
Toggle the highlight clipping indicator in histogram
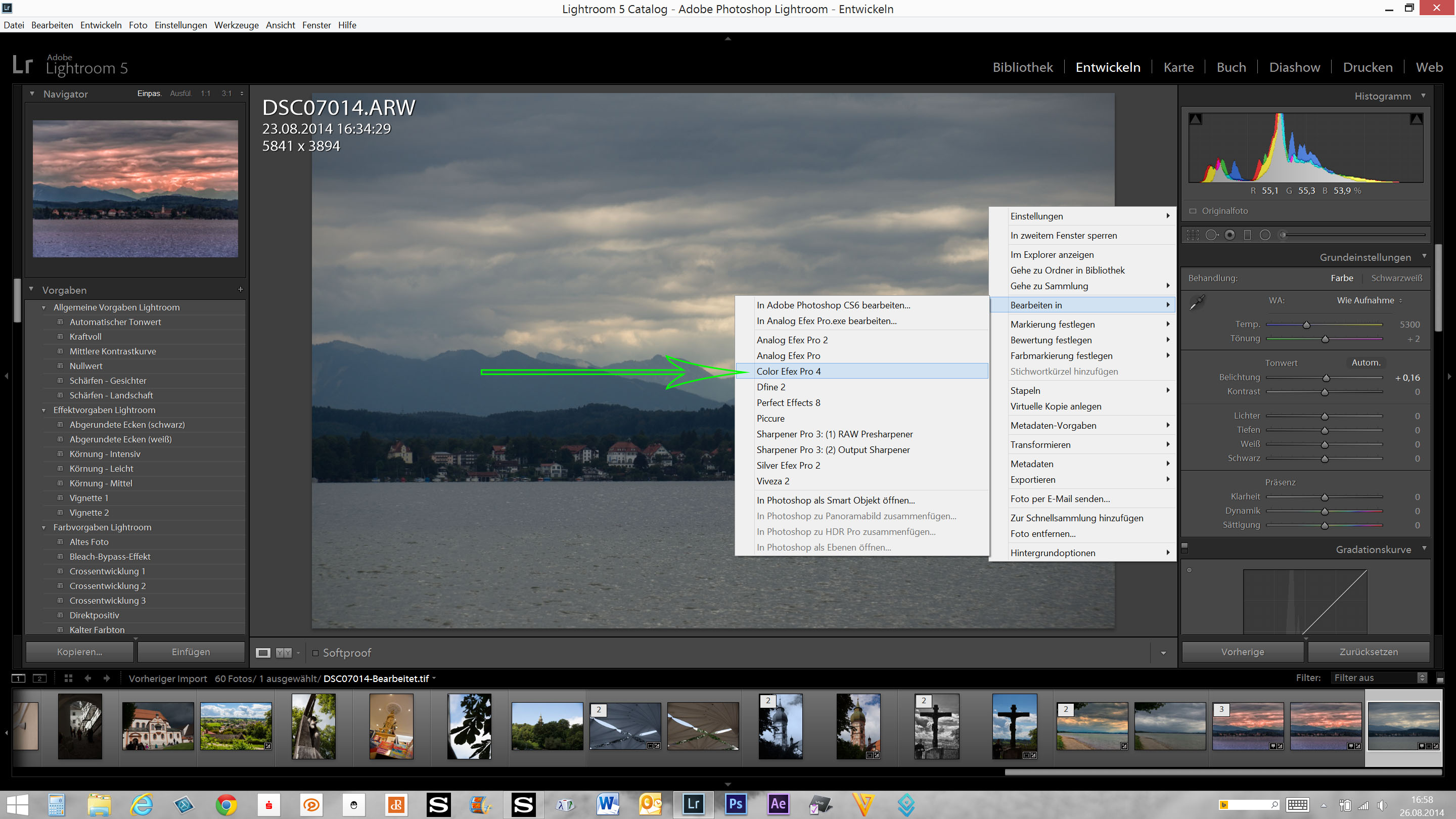(1416, 119)
